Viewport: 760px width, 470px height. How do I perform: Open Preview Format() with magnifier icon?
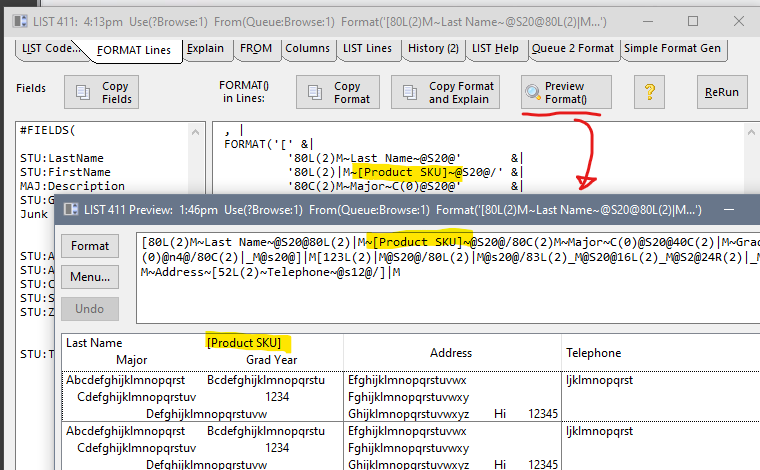coord(566,93)
